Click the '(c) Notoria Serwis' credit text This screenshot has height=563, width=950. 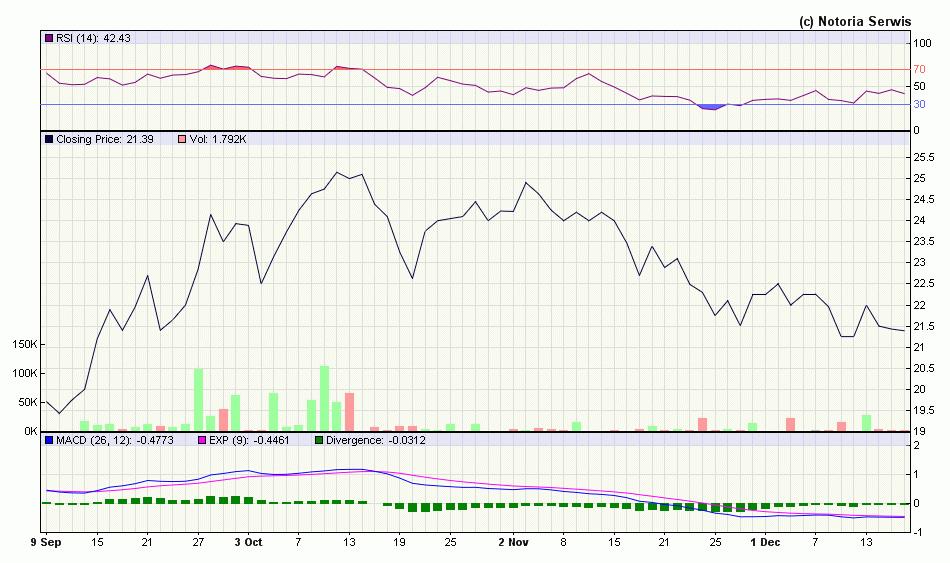tap(855, 22)
